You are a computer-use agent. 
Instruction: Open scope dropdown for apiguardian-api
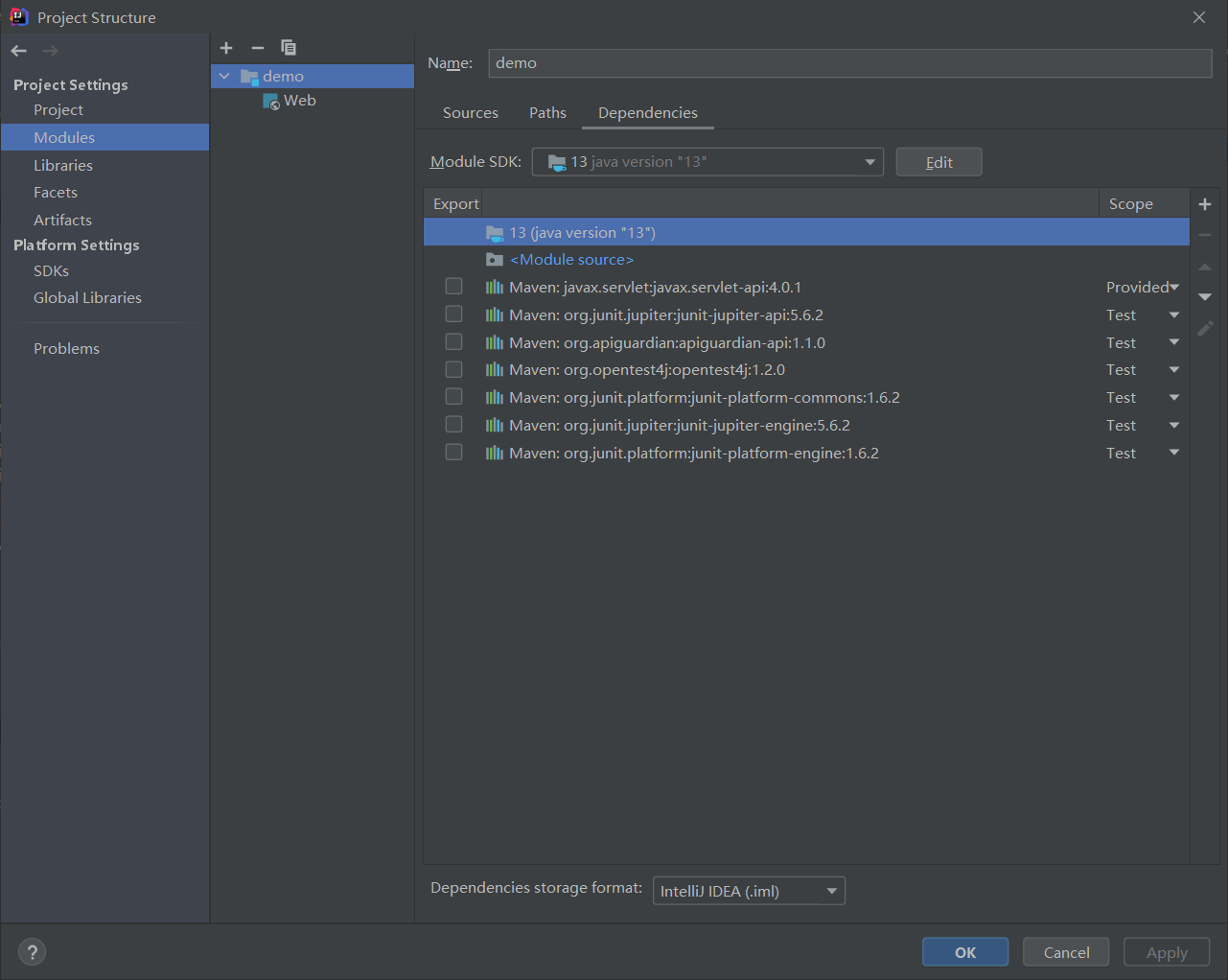point(1173,343)
